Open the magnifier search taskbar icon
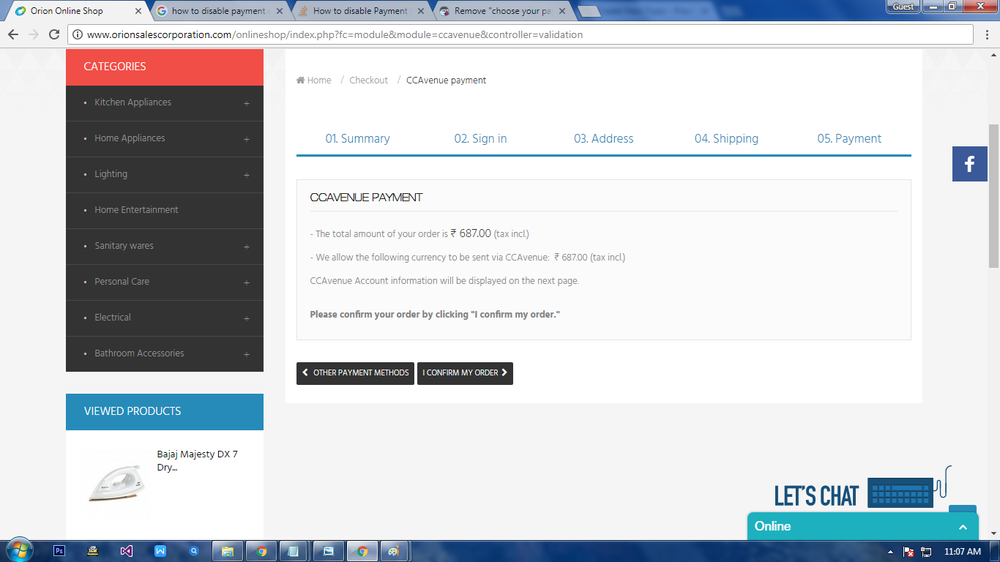1000x562 pixels. point(194,551)
